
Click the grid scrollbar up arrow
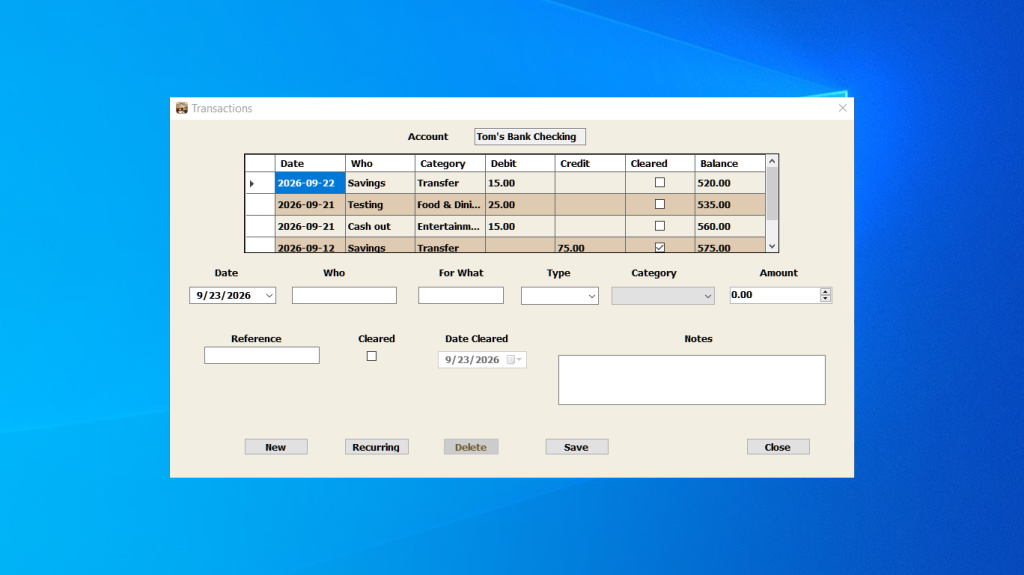[x=772, y=161]
